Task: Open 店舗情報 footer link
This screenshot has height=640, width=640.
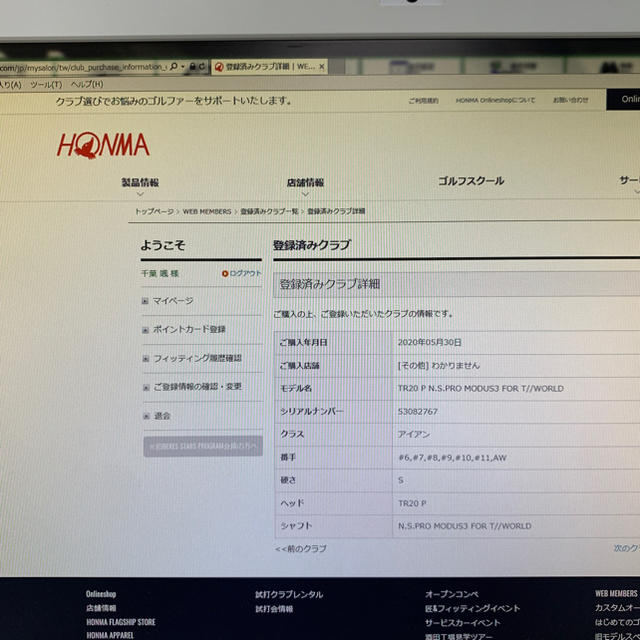Action: click(x=101, y=608)
